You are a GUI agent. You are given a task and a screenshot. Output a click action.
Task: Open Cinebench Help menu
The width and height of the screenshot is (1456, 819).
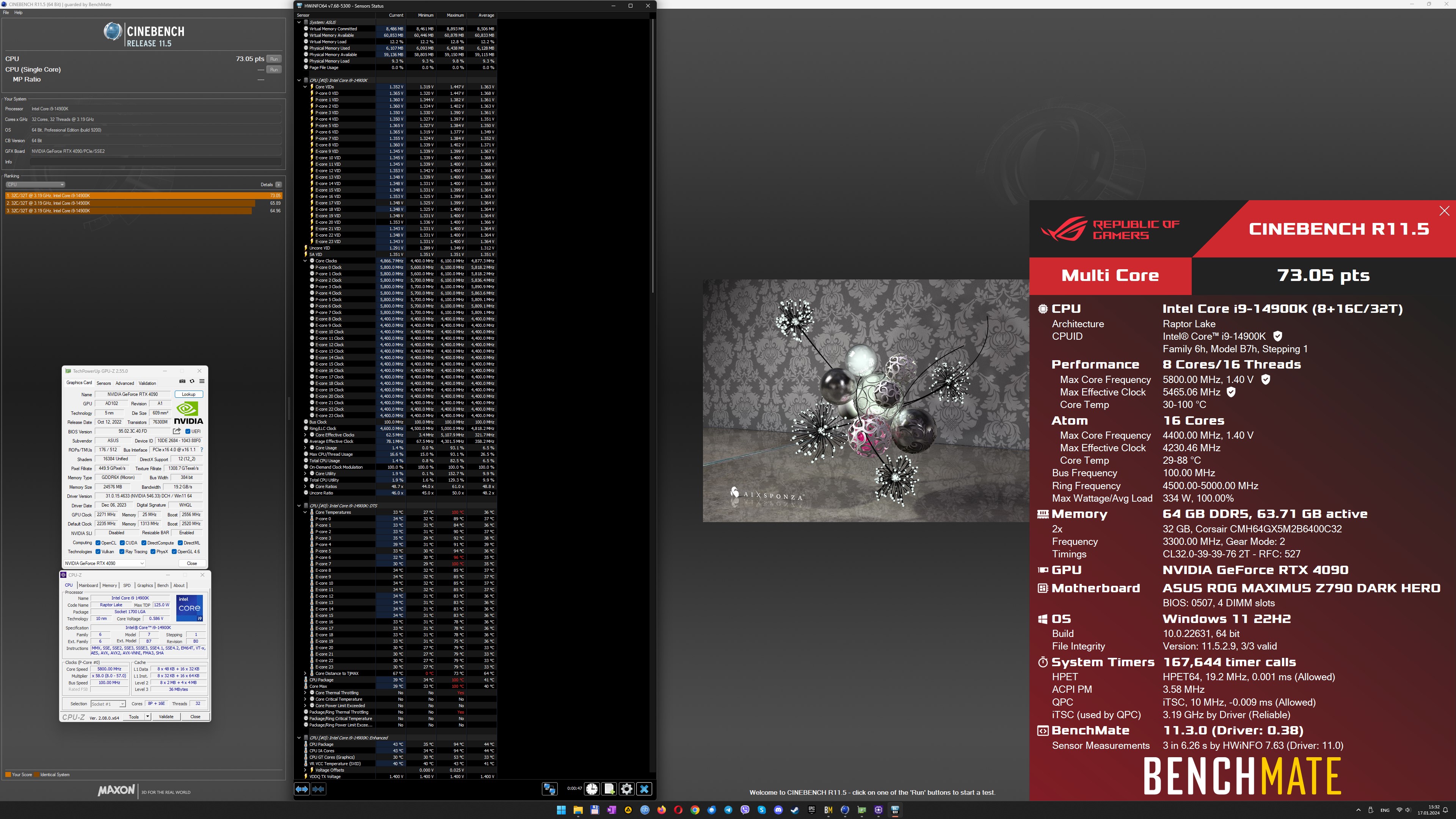coord(19,13)
